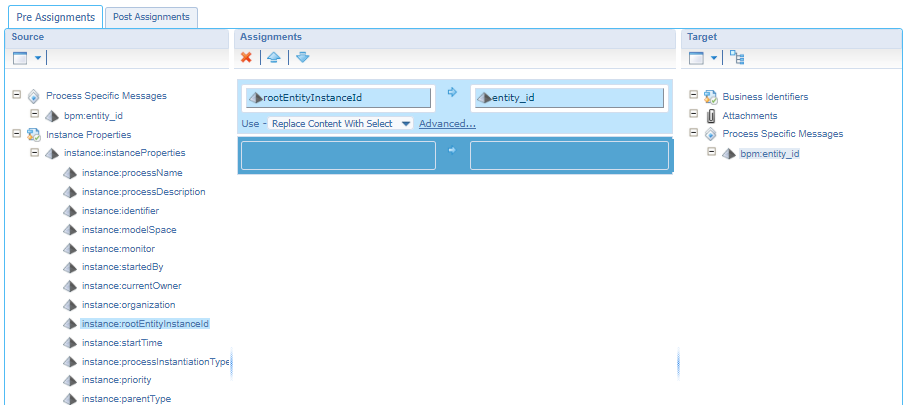
Task: Select instance:startTime in Source tree
Action: (122, 343)
